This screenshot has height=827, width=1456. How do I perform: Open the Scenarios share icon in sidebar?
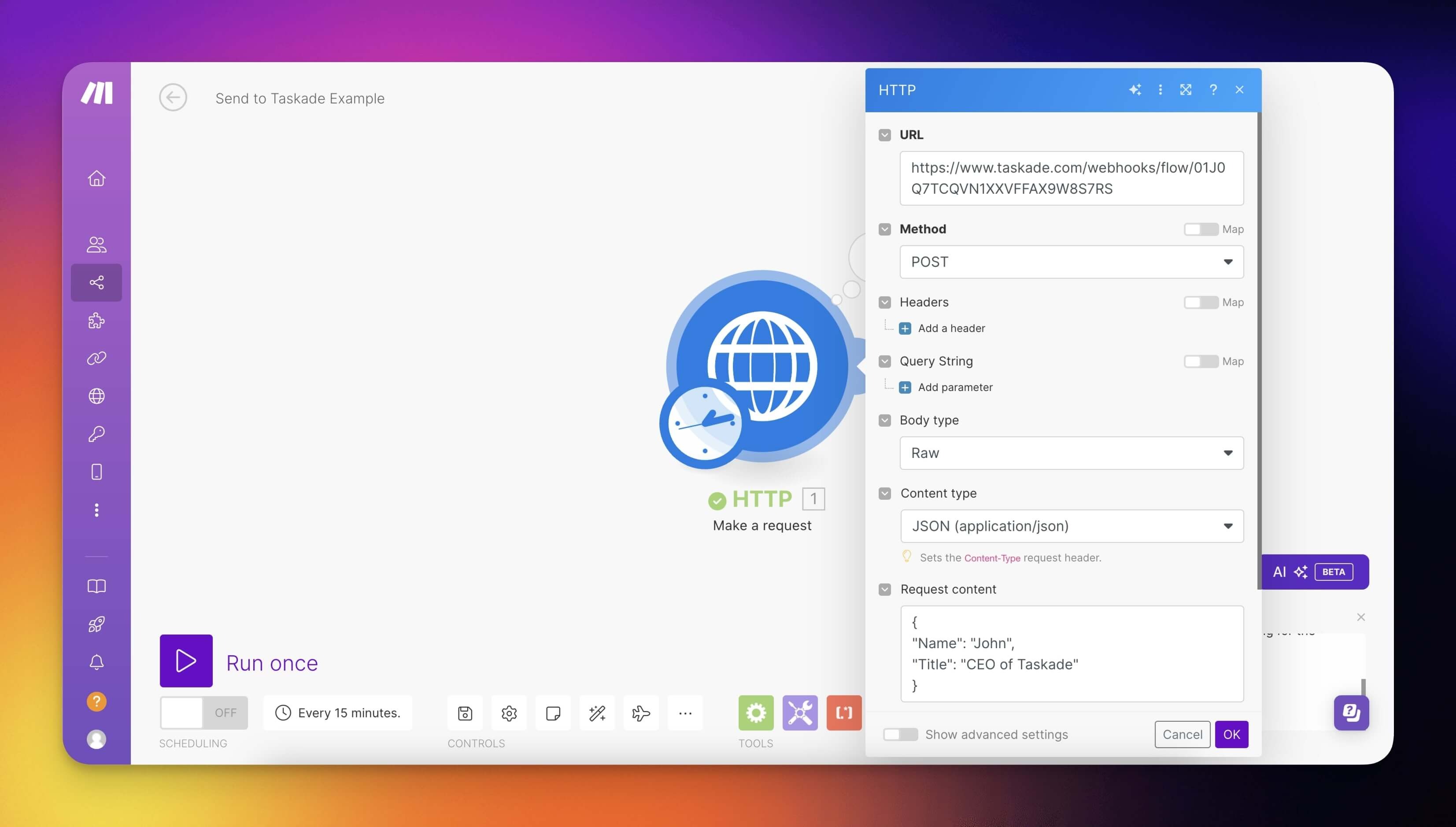pos(96,282)
